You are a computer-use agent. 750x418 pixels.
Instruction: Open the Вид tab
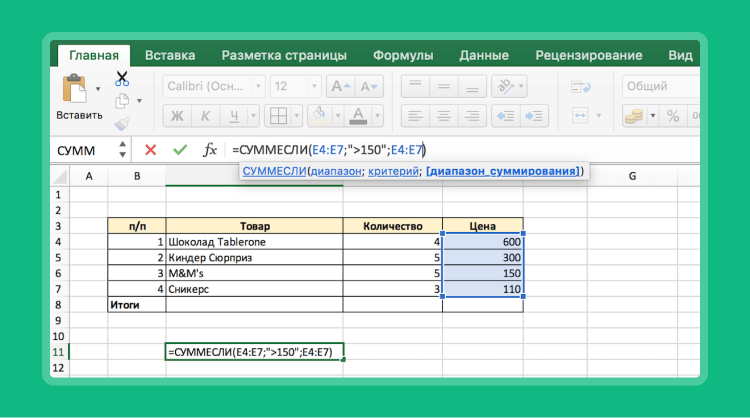(680, 55)
